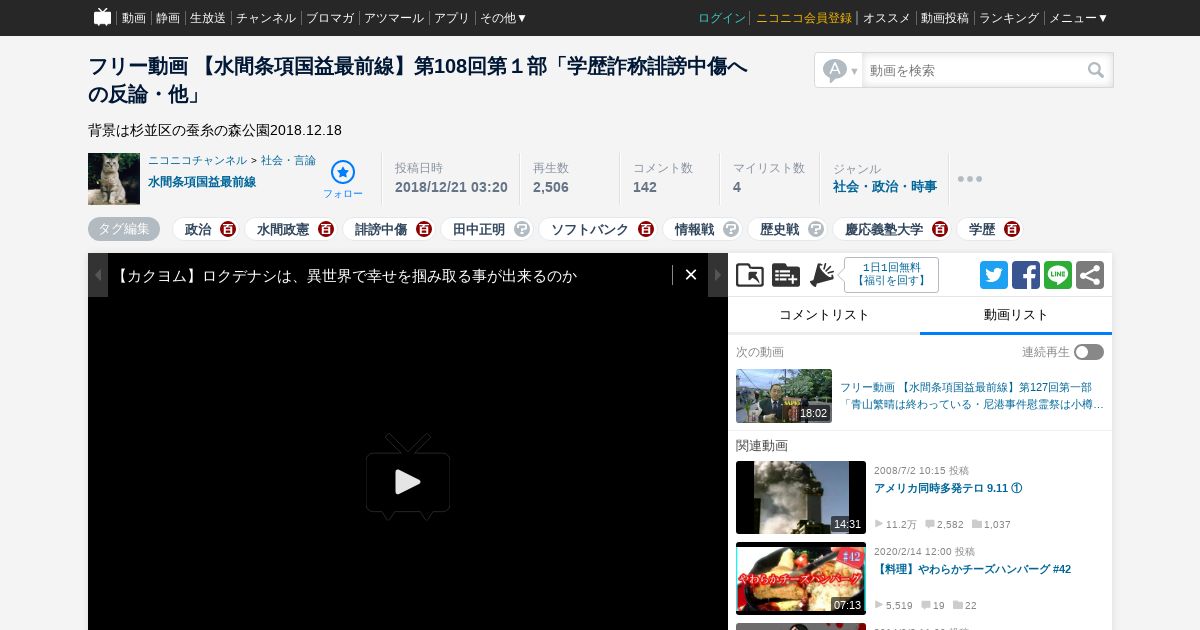Viewport: 1200px width, 630px height.
Task: Open アプリ from the top navigation
Action: (x=452, y=18)
